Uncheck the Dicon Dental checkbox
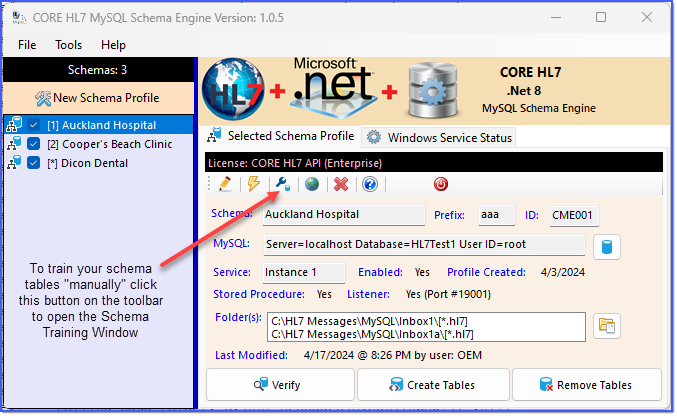The width and height of the screenshot is (677, 416). 34,163
